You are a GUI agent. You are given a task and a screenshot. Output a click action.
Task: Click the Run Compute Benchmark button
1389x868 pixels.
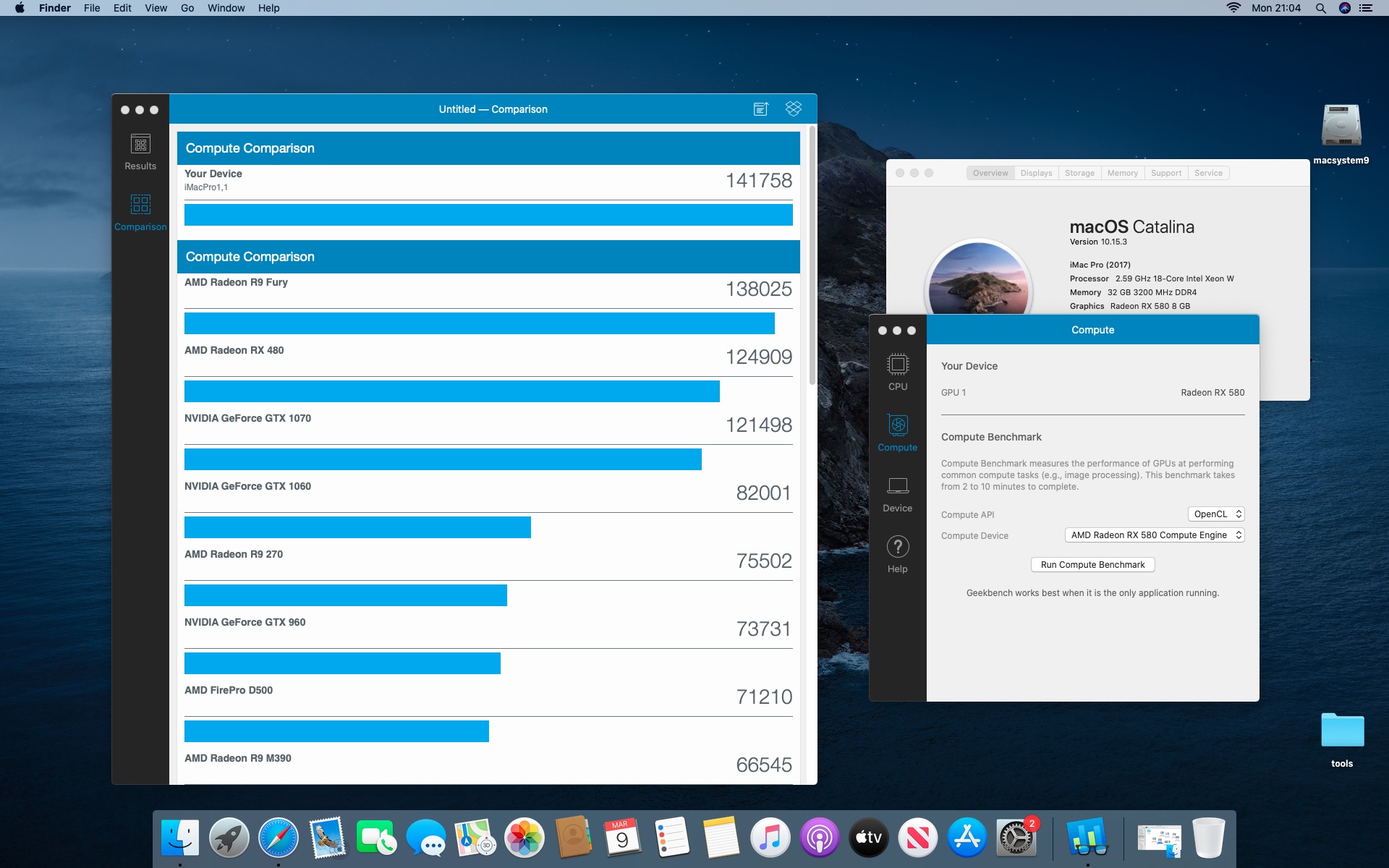coord(1092,565)
